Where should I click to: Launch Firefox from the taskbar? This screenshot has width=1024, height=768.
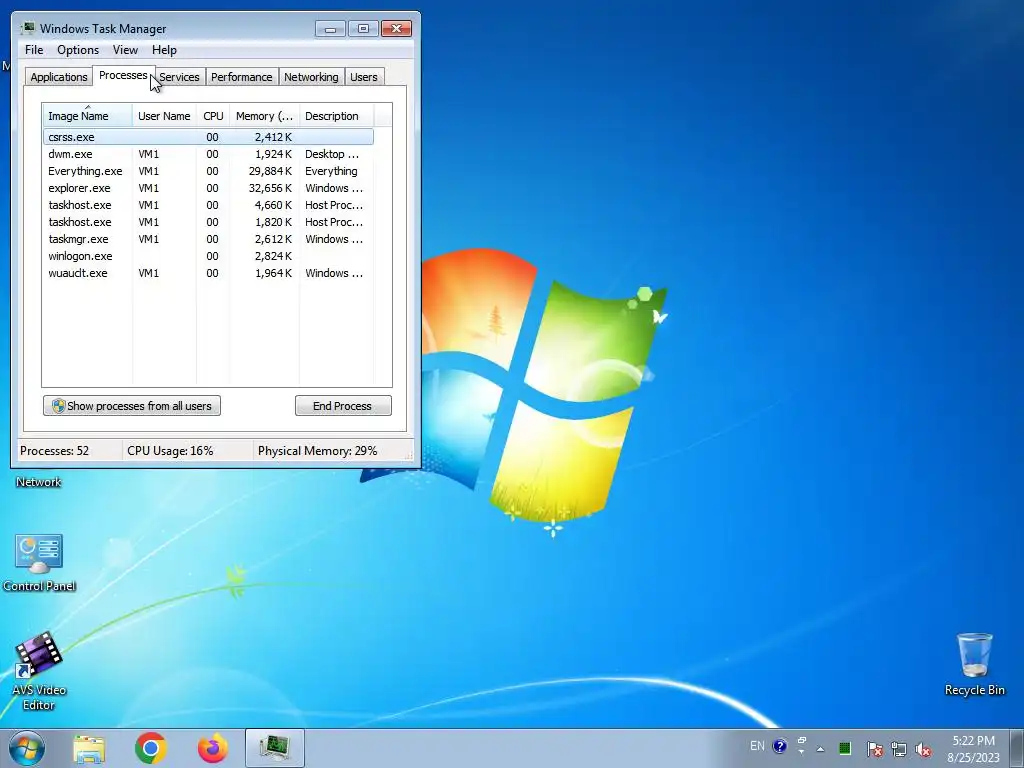[213, 748]
